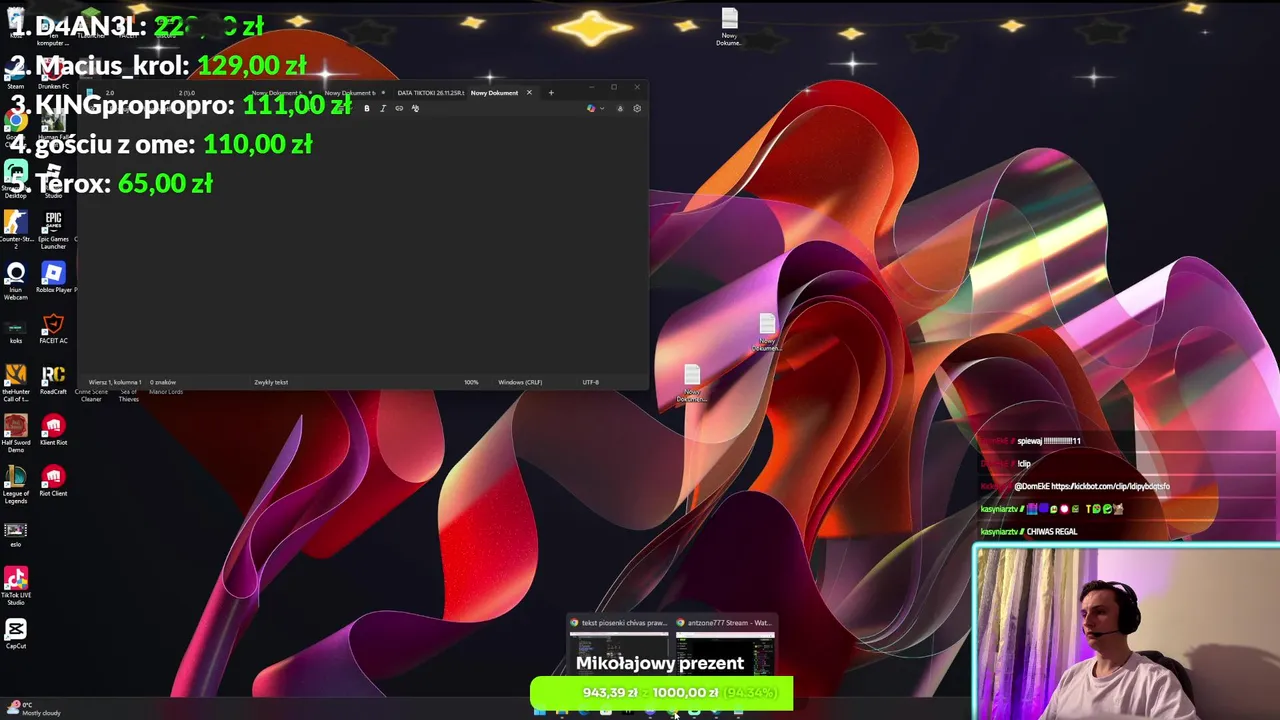Open weather widget Mostly cloudy
Viewport: 1280px width, 720px height.
(x=35, y=709)
